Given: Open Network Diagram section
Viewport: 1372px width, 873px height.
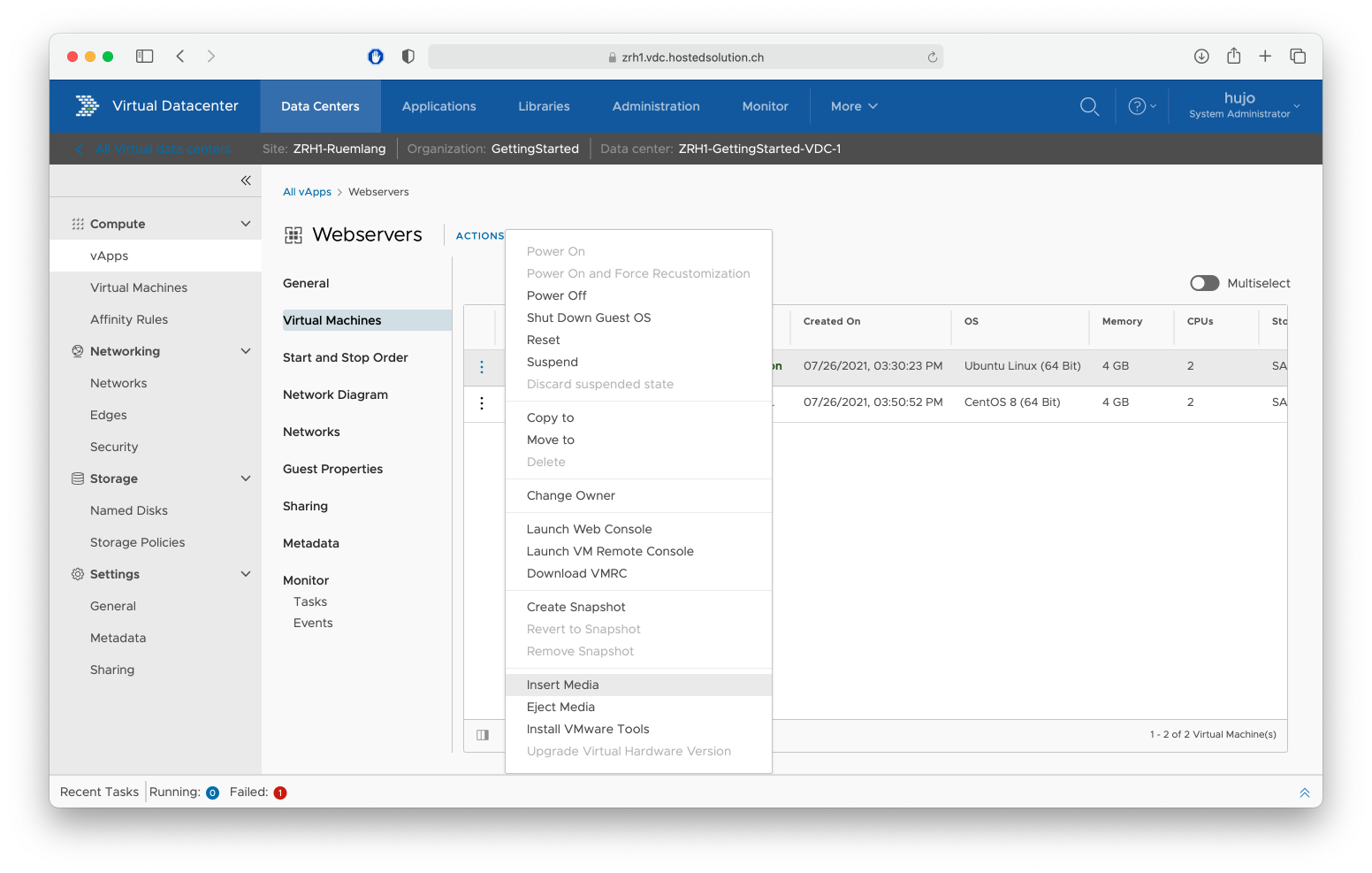Looking at the screenshot, I should pyautogui.click(x=335, y=394).
